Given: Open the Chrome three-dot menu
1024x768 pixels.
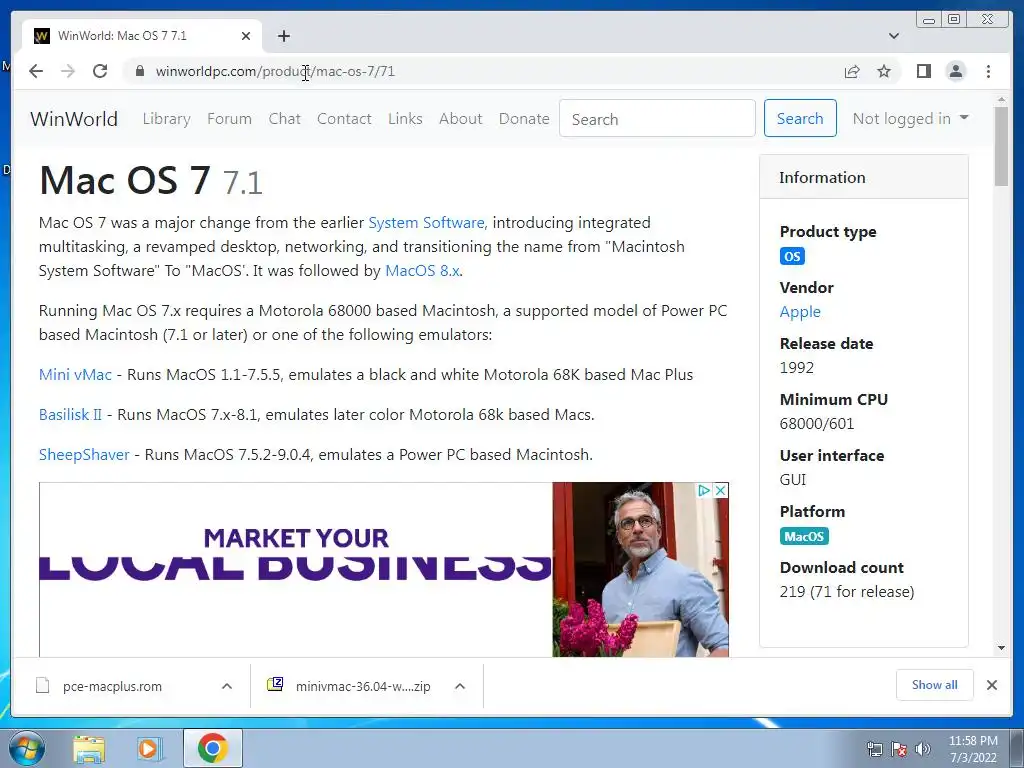Looking at the screenshot, I should [x=988, y=71].
